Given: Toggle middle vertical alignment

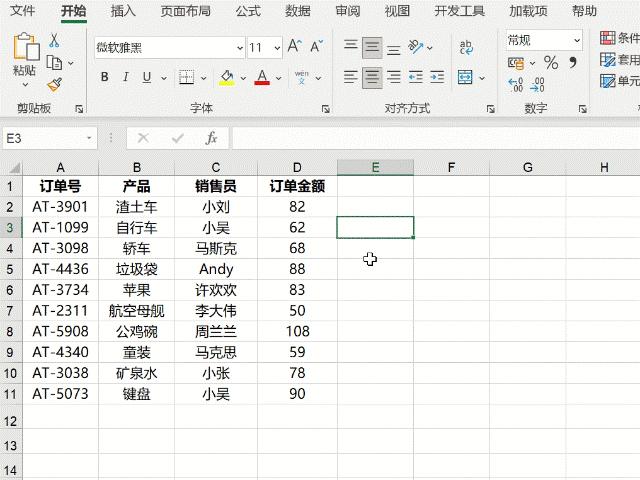Looking at the screenshot, I should point(372,47).
